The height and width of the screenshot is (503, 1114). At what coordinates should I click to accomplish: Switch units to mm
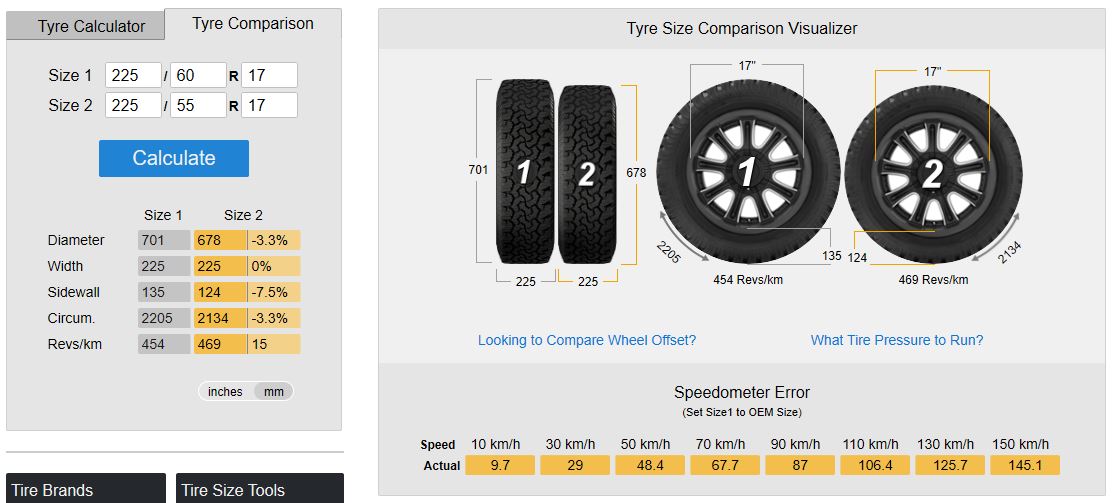tap(274, 391)
